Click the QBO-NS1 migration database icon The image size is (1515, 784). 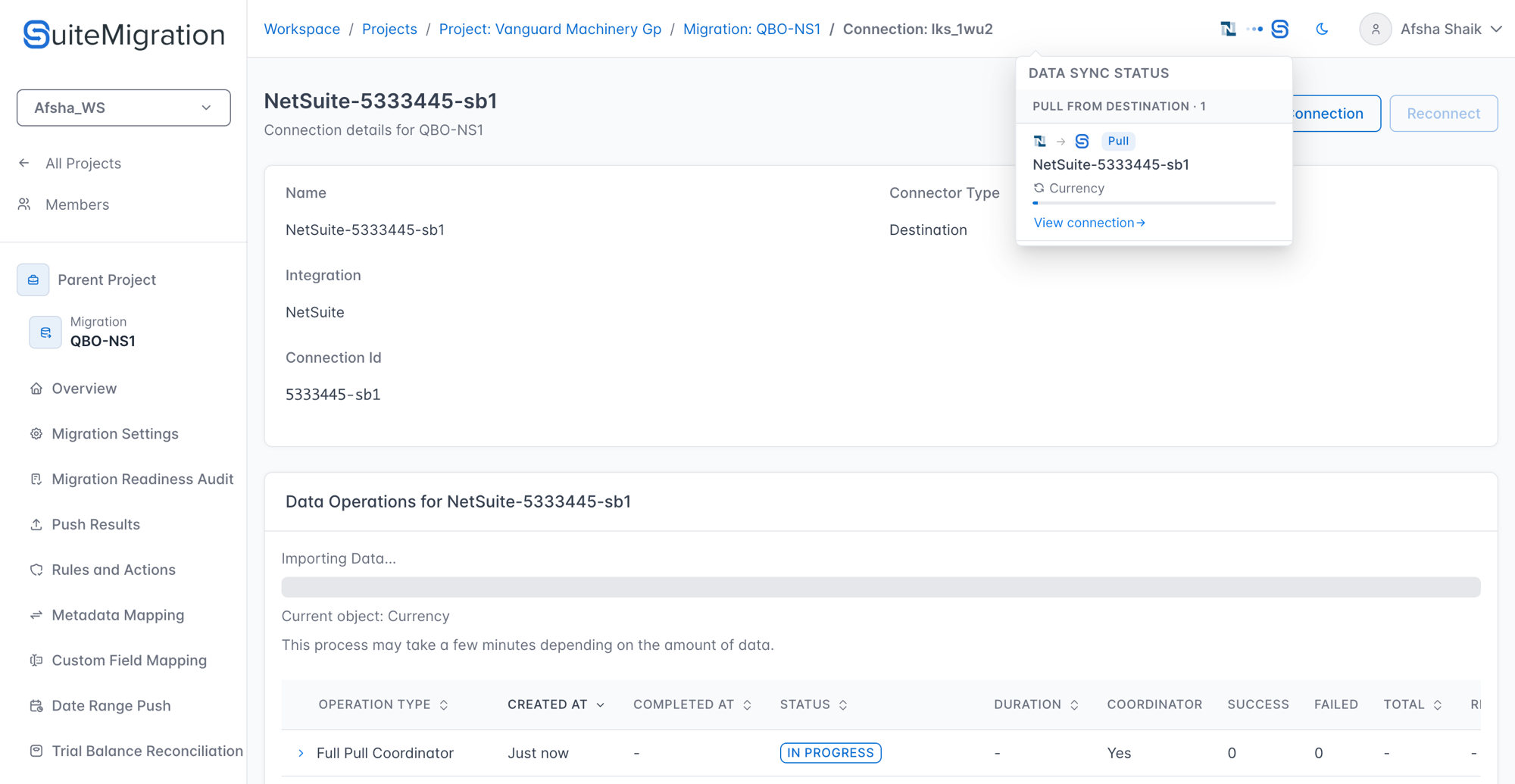[x=45, y=332]
